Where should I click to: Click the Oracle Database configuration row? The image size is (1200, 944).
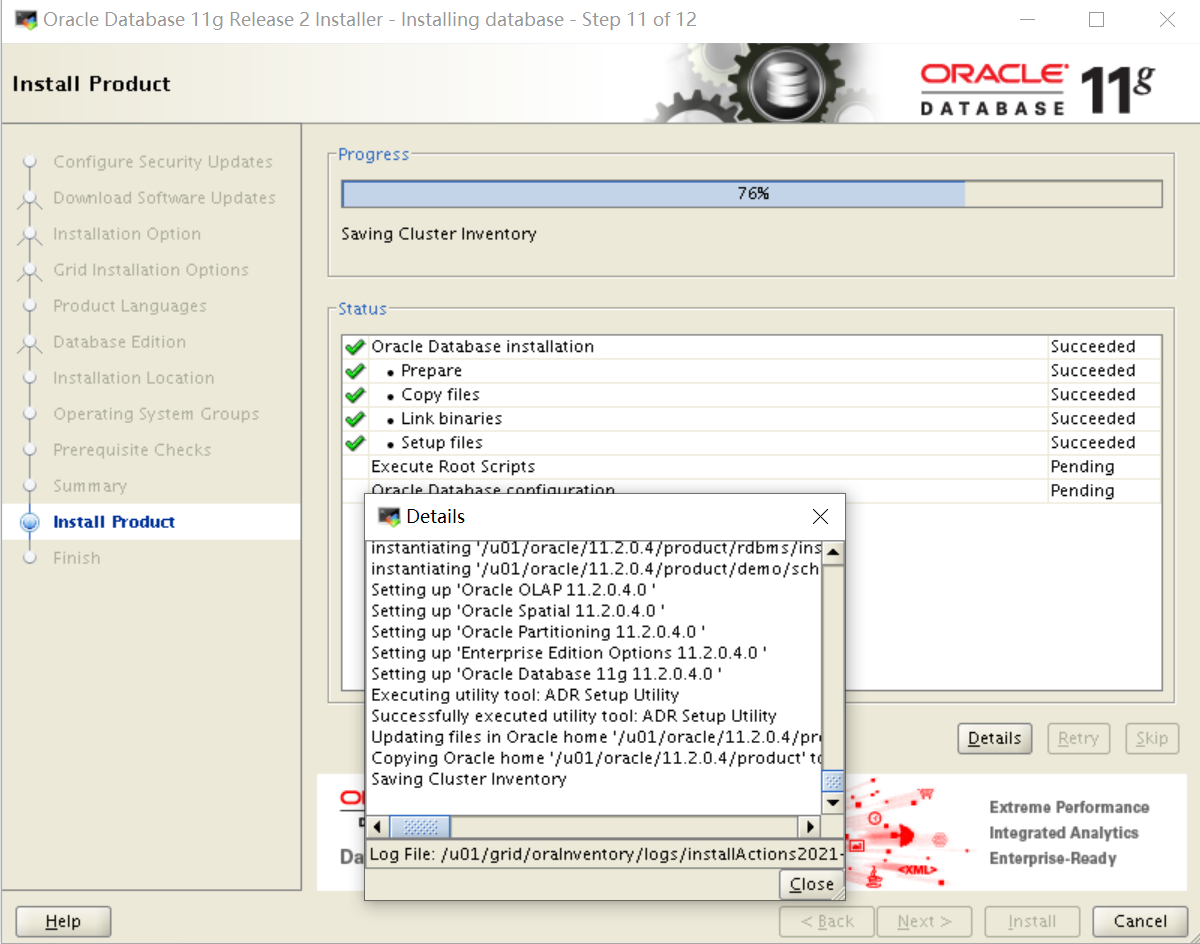(752, 490)
